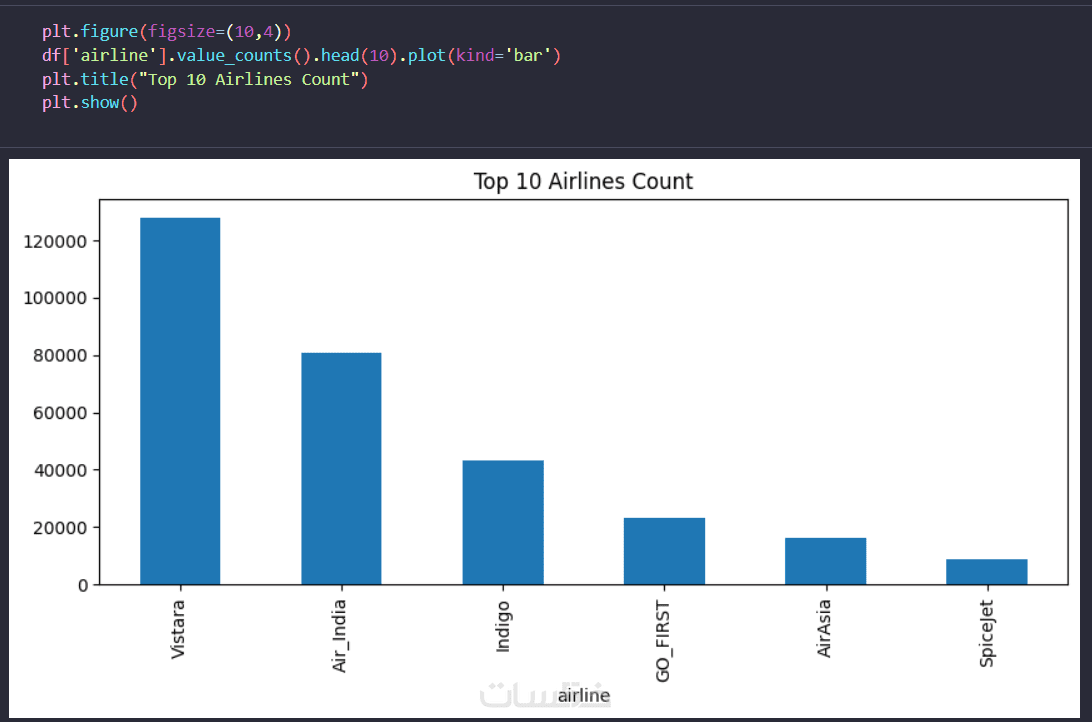Click the 'Indigo' x-axis label

tap(503, 626)
